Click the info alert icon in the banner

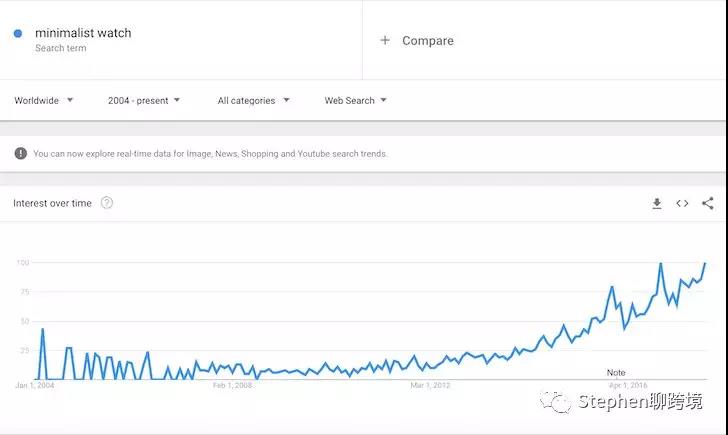click(x=21, y=154)
